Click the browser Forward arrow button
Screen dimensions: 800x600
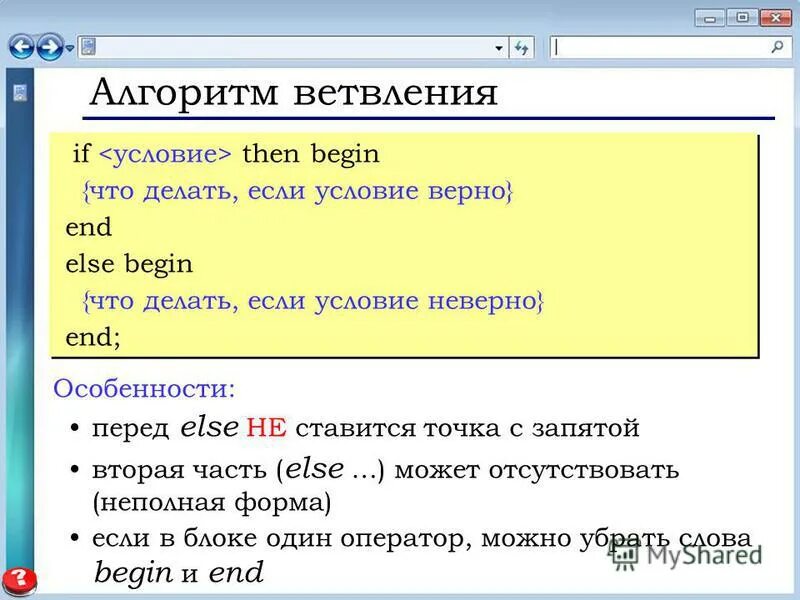[x=50, y=47]
